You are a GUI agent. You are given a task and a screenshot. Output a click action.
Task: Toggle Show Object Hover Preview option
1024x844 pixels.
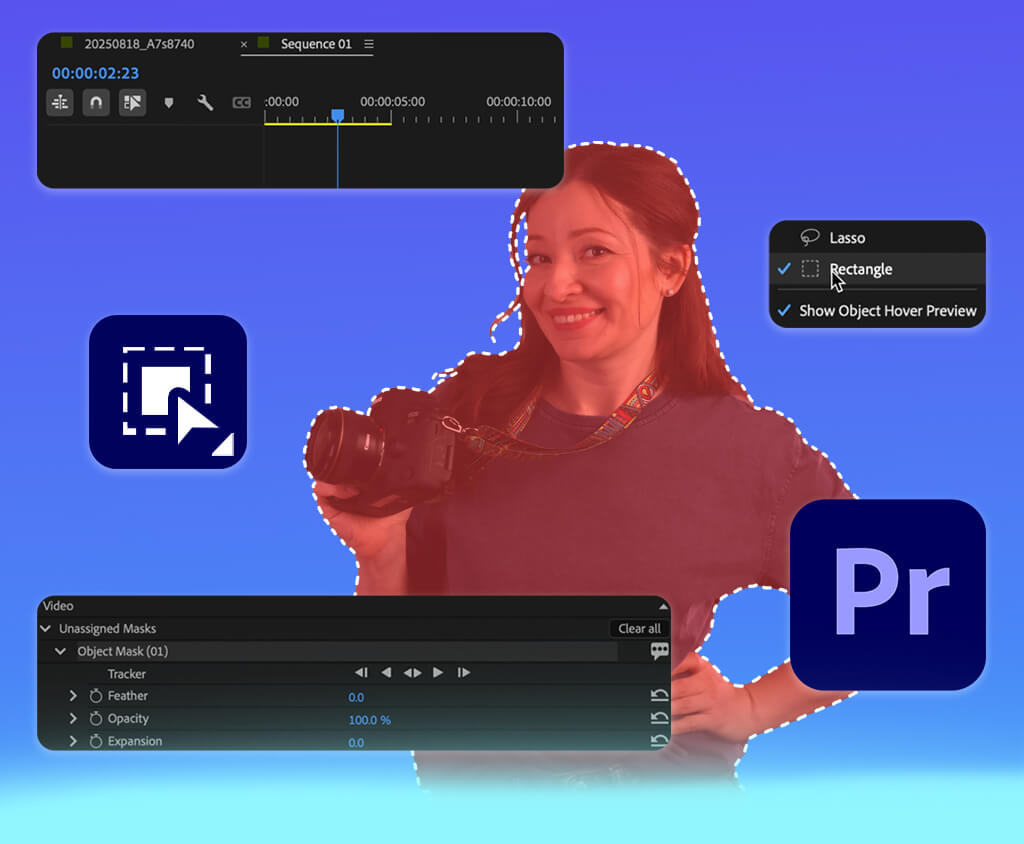[877, 310]
